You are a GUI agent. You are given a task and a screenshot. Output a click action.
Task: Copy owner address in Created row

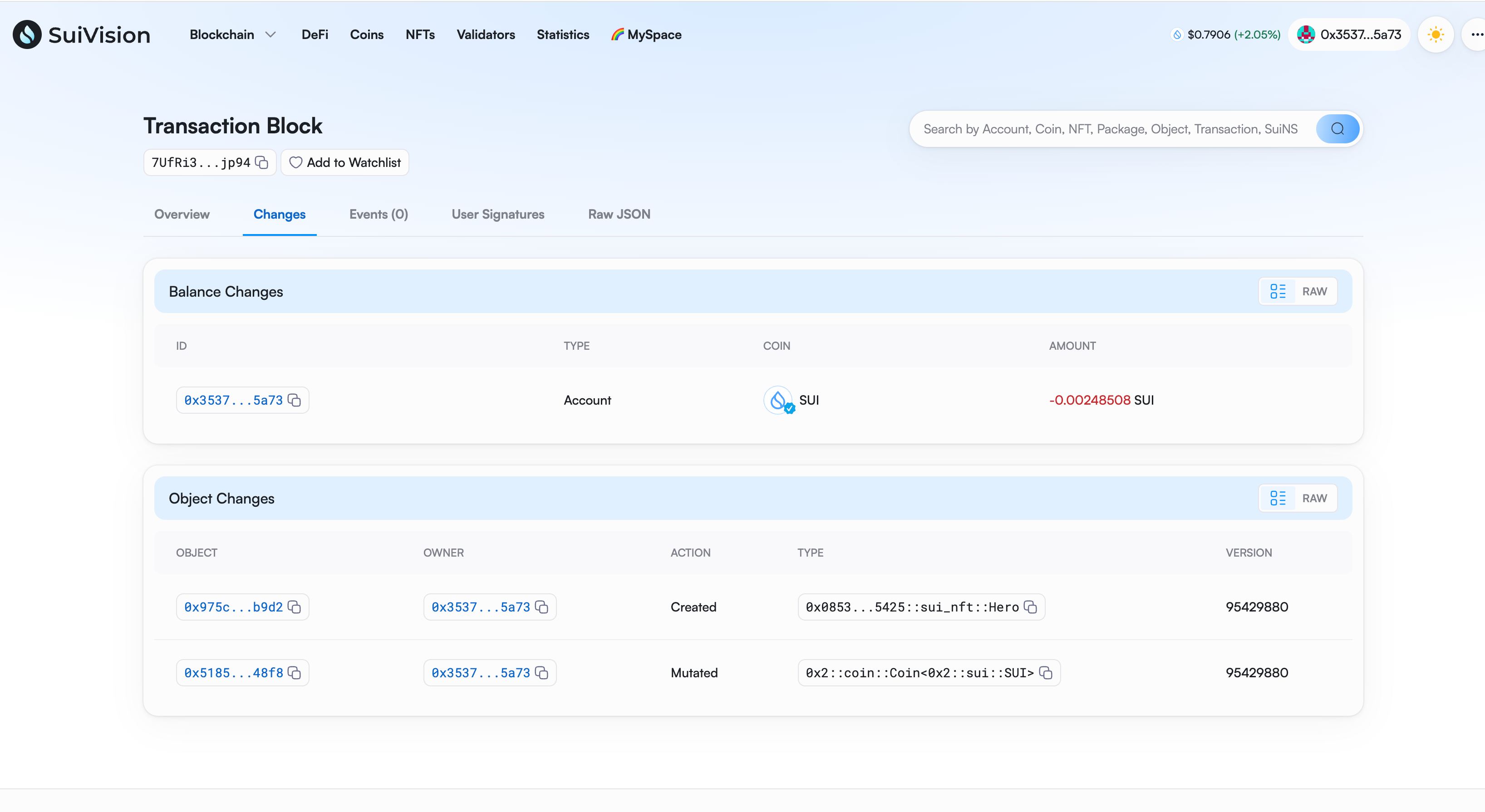click(542, 607)
